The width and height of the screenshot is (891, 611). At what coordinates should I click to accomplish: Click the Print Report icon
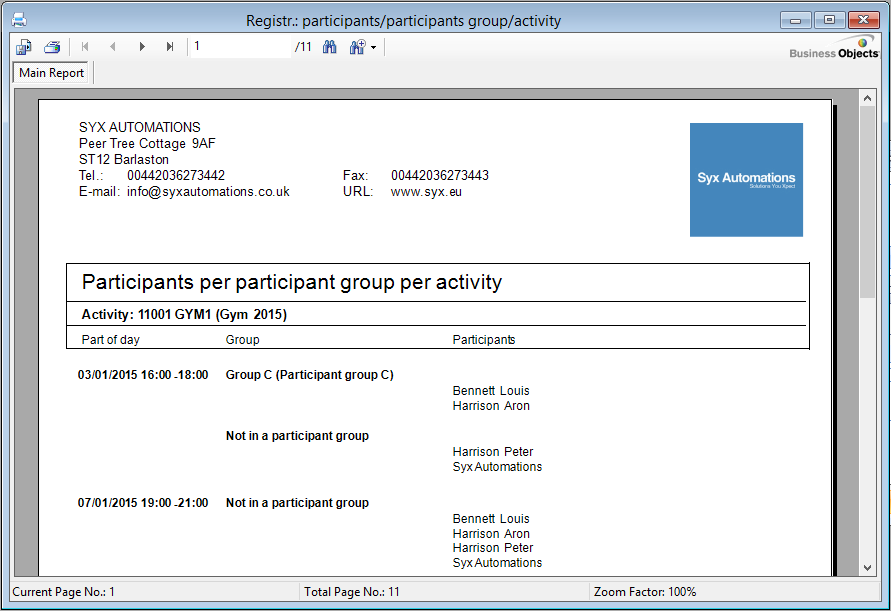coord(52,47)
